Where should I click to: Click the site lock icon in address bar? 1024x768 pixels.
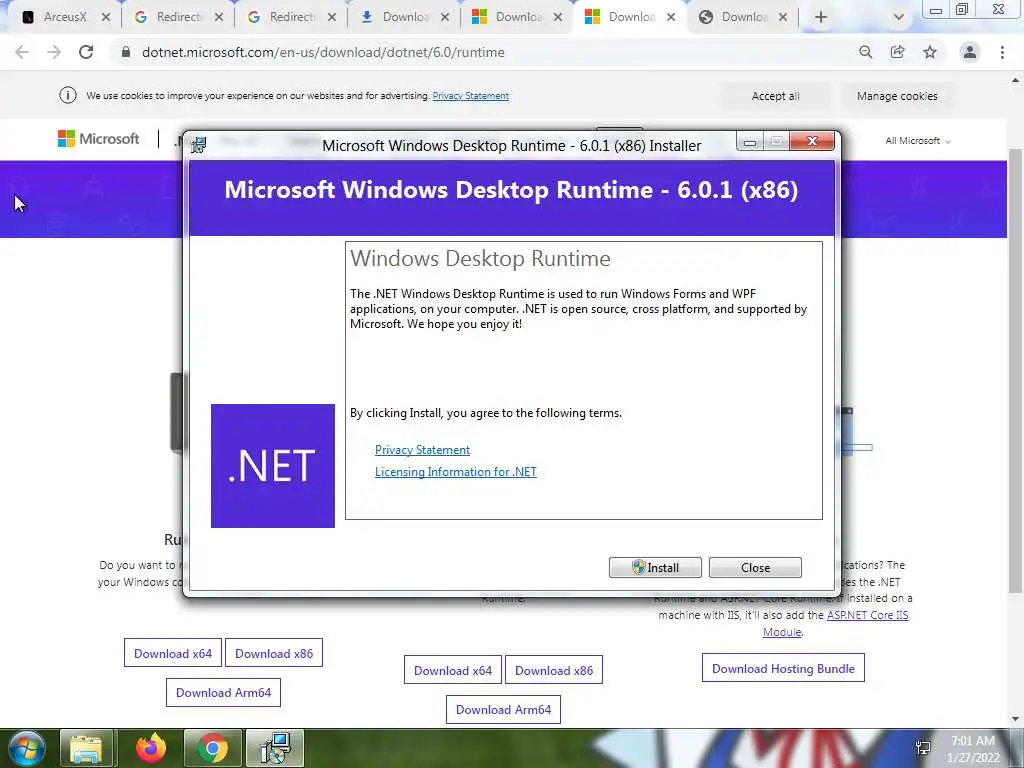coord(126,52)
